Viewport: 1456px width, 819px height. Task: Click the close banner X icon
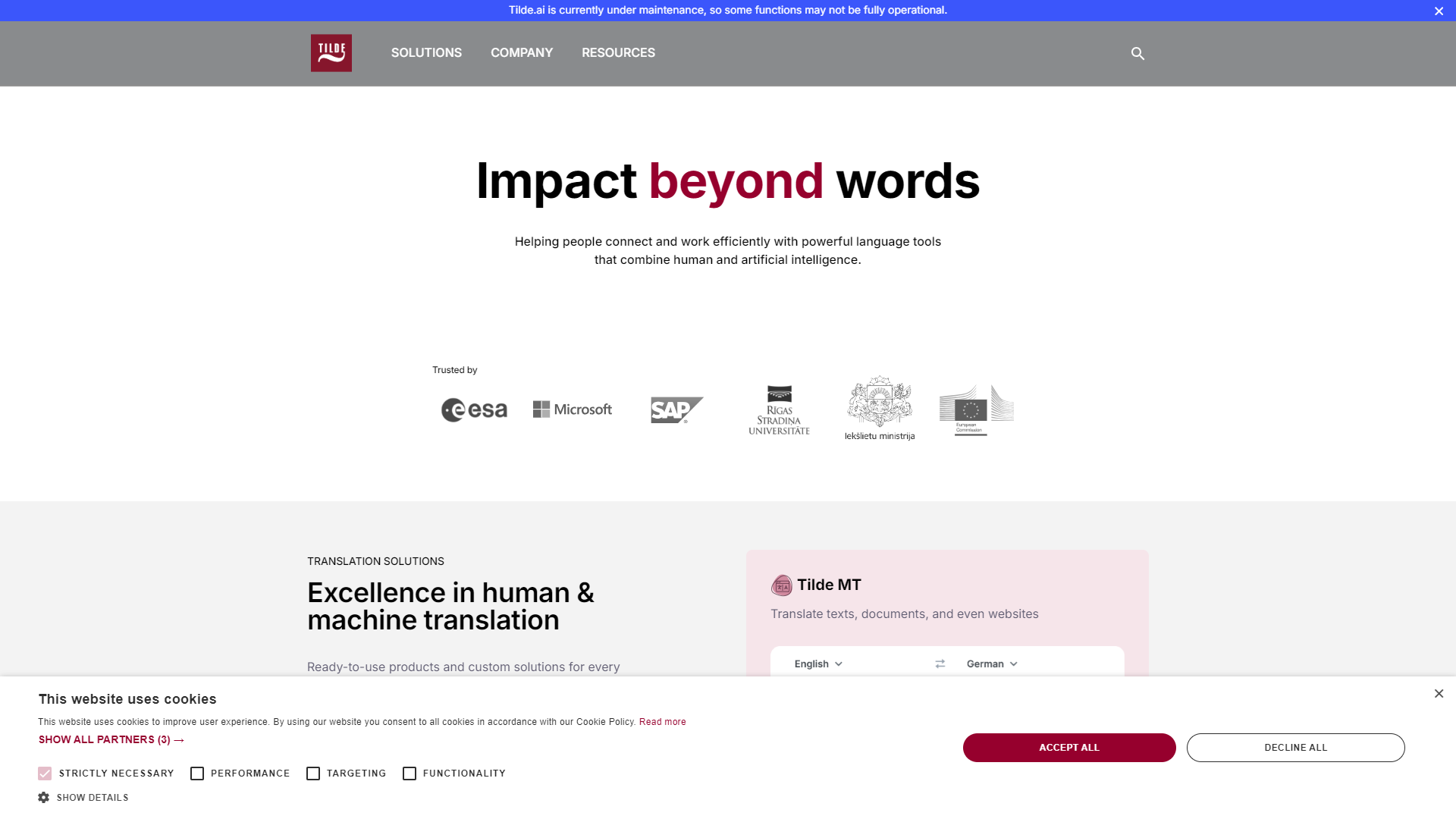coord(1439,11)
